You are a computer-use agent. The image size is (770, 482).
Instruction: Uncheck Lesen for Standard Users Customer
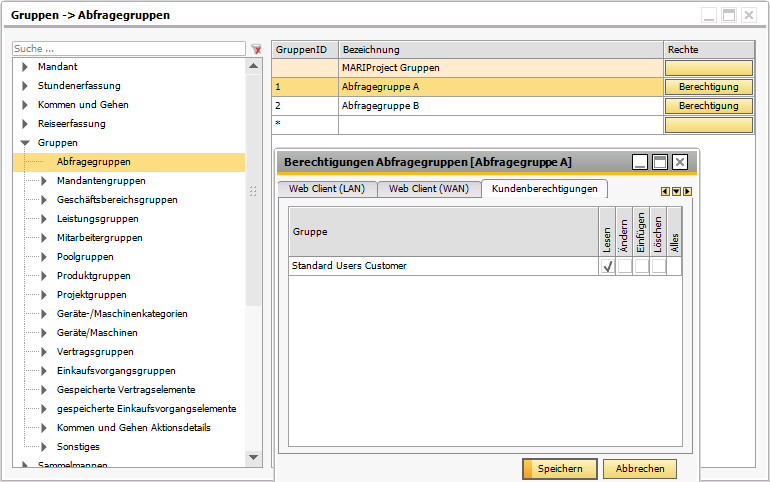(x=607, y=267)
